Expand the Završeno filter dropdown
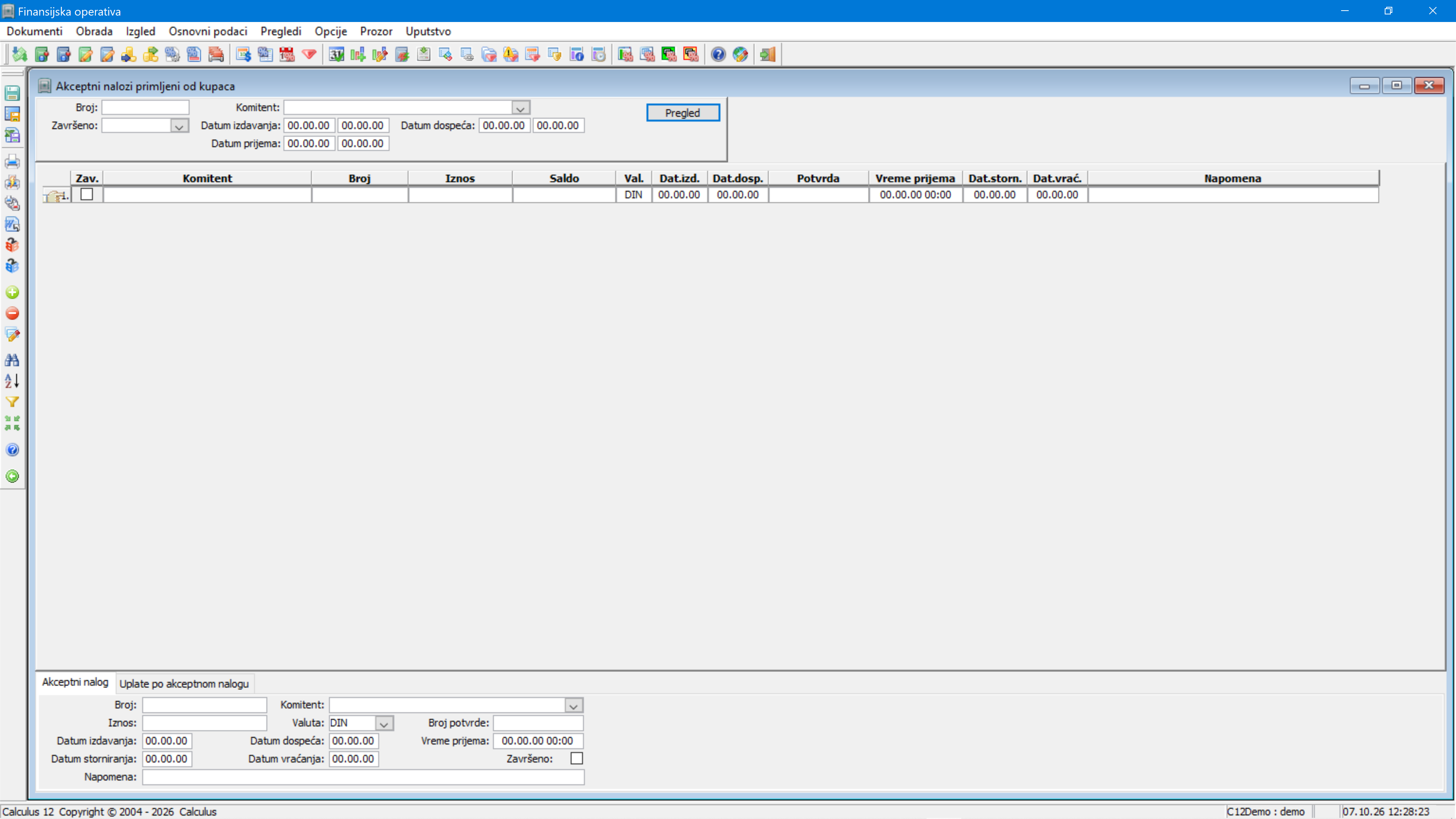This screenshot has width=1456, height=819. (179, 126)
